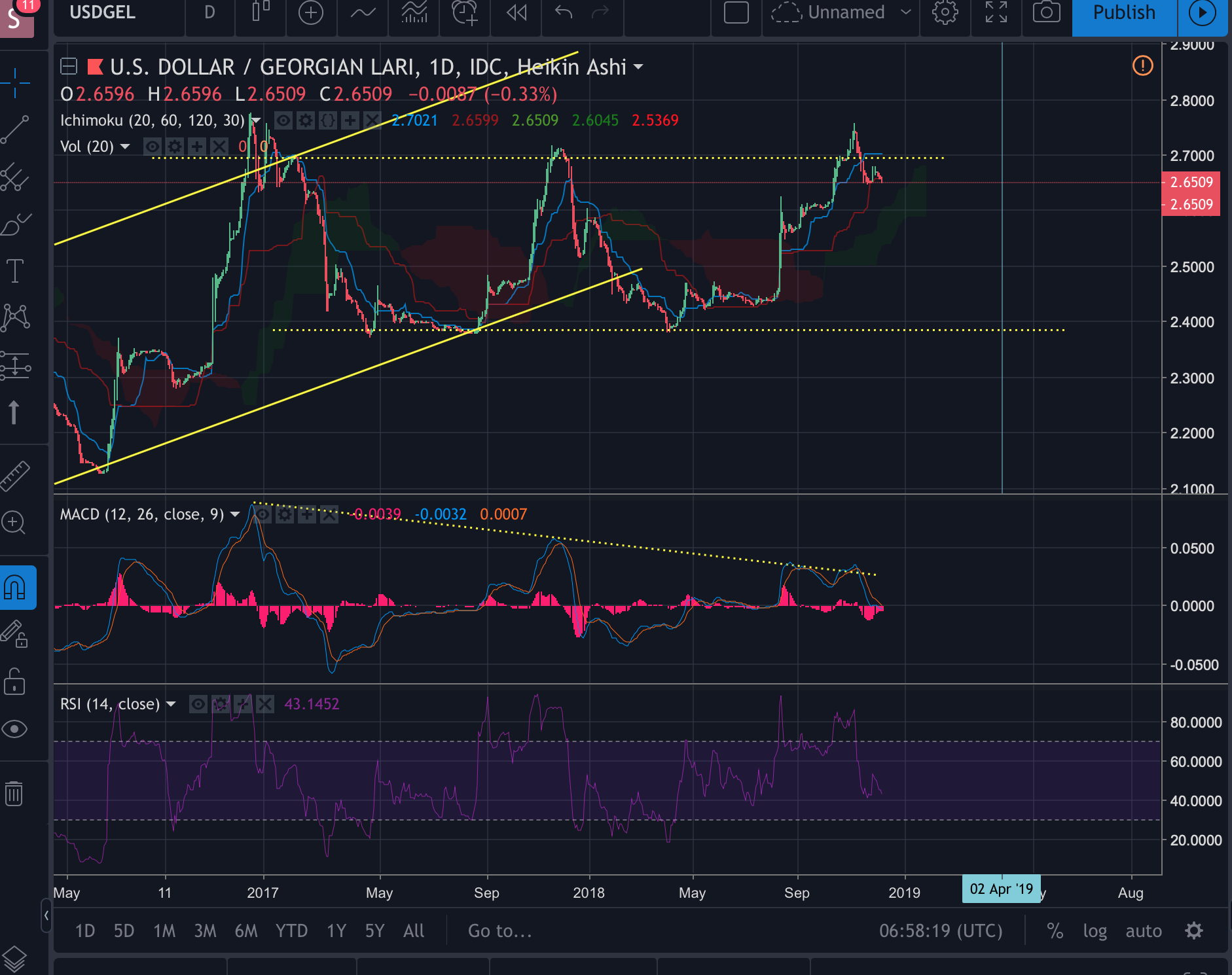Select the YTD date range
1232x975 pixels.
(x=291, y=931)
